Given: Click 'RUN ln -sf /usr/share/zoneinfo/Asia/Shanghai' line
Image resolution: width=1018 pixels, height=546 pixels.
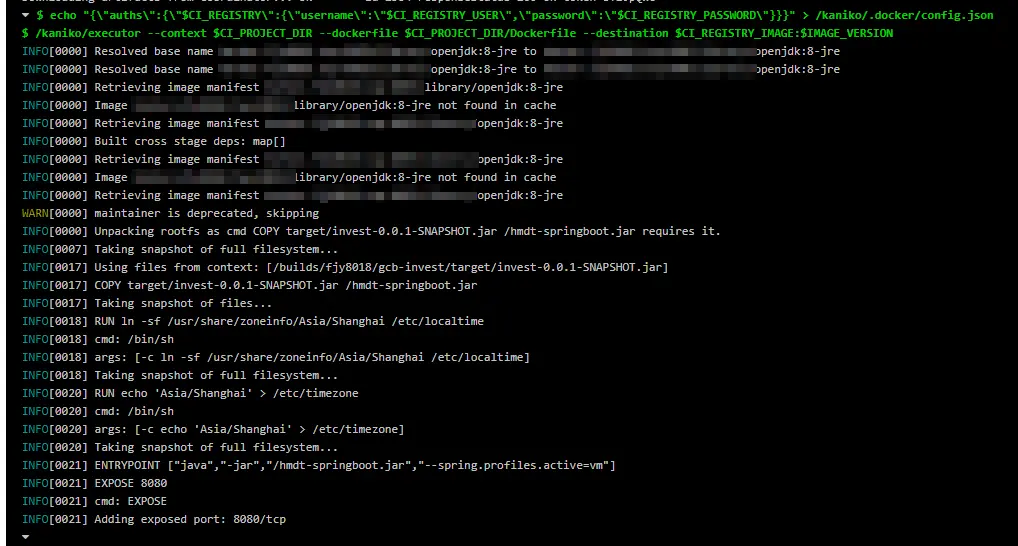Looking at the screenshot, I should pos(253,321).
